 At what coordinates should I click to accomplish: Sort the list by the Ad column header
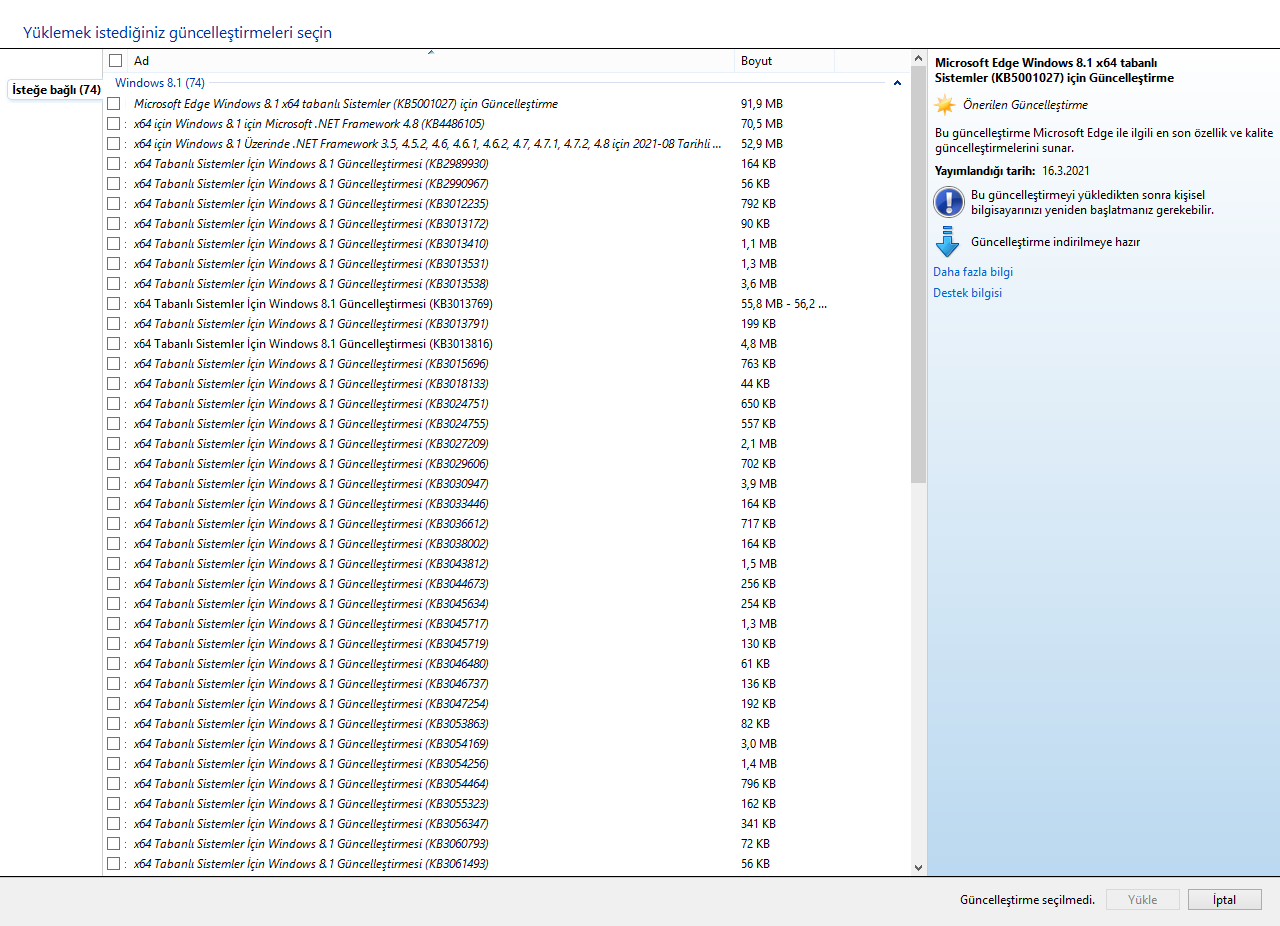[420, 61]
